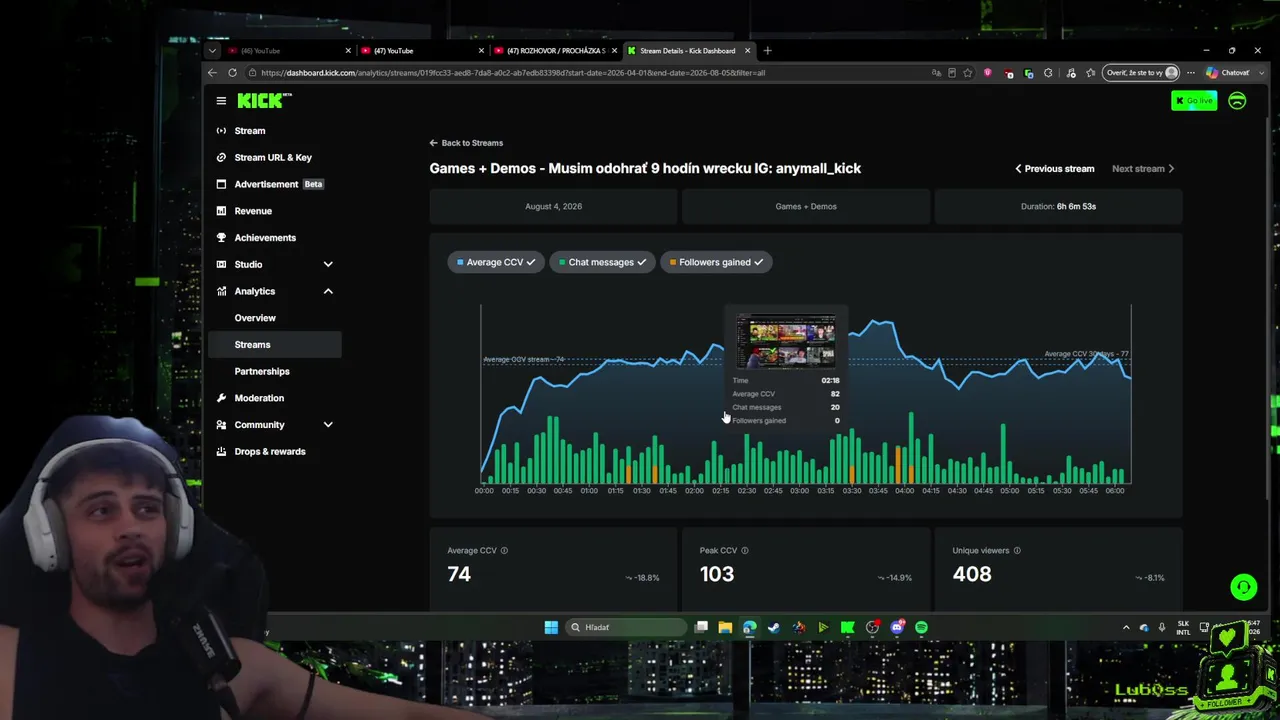1280x720 pixels.
Task: Open the Spotify-style avatar in the dashboard header
Action: (1237, 101)
